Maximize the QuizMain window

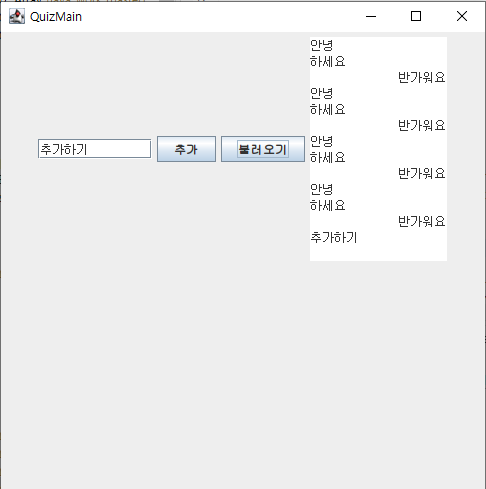(x=416, y=16)
